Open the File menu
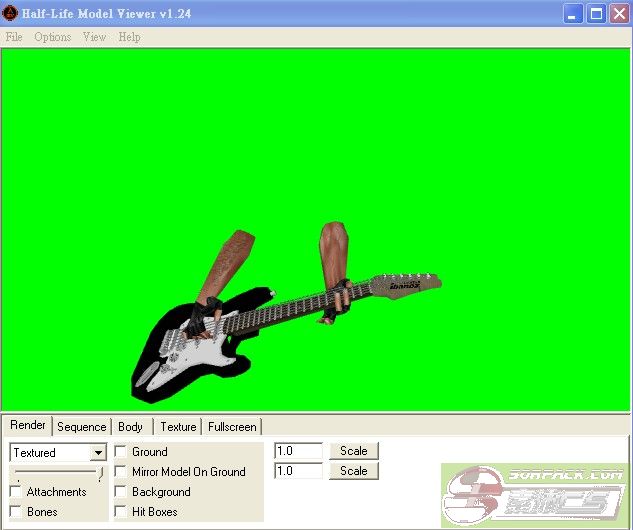This screenshot has height=530, width=633. coord(14,37)
